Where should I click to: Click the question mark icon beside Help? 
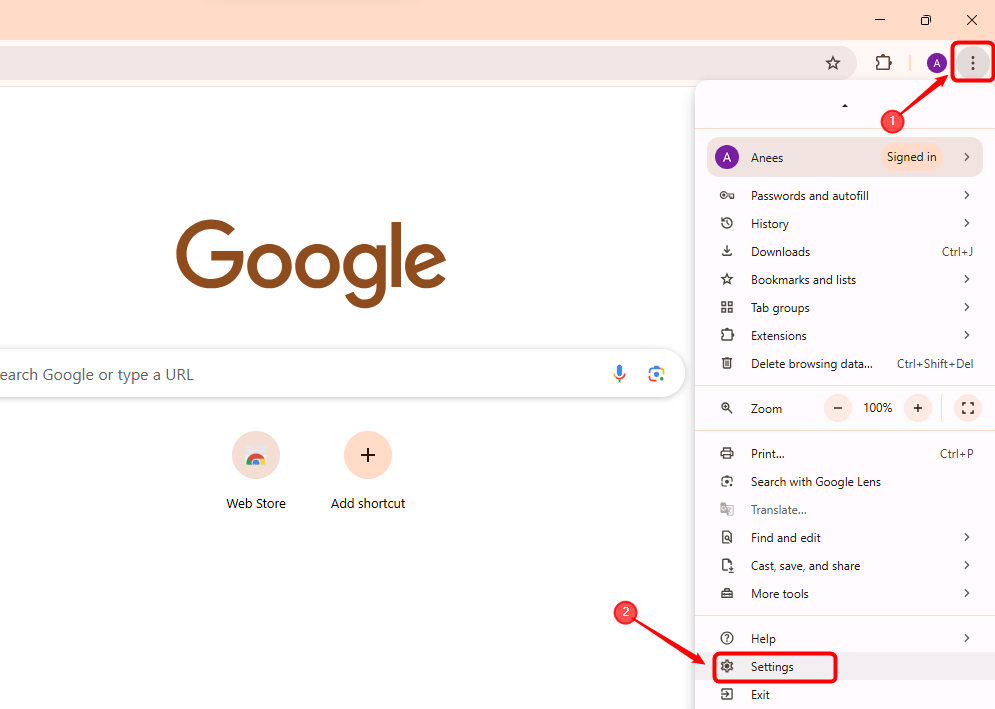point(727,638)
